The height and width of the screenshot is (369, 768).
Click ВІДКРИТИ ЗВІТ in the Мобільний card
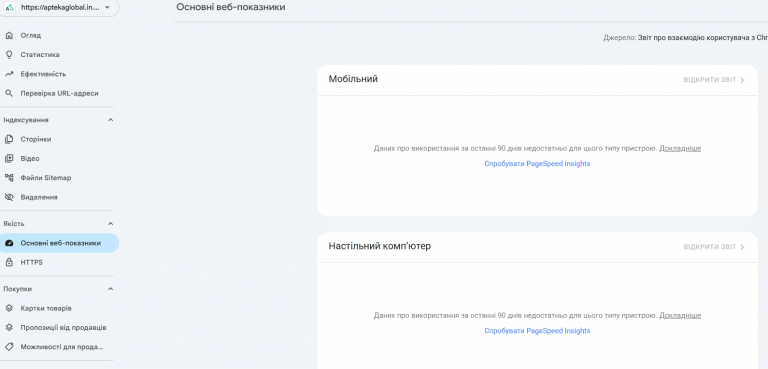coord(710,80)
